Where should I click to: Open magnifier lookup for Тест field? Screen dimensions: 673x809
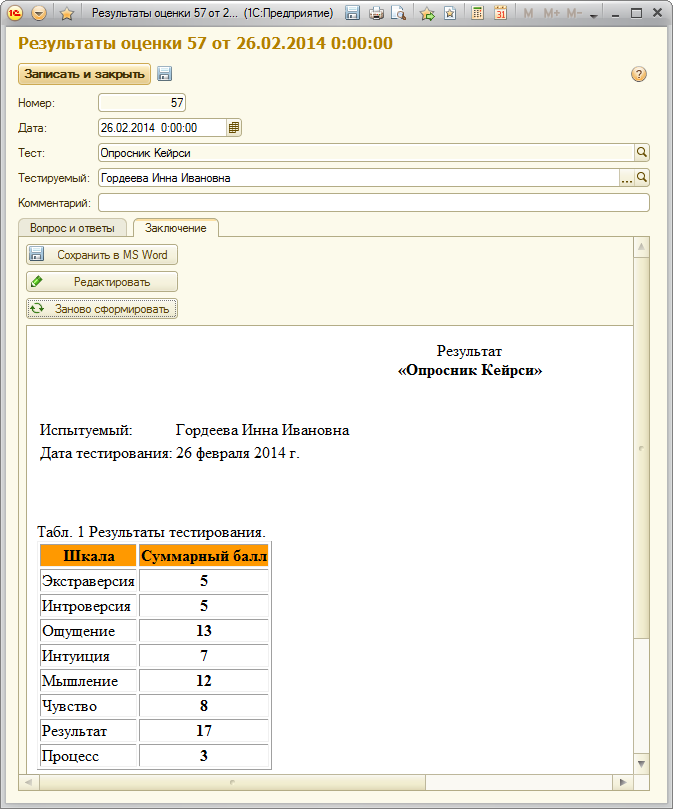(x=642, y=153)
